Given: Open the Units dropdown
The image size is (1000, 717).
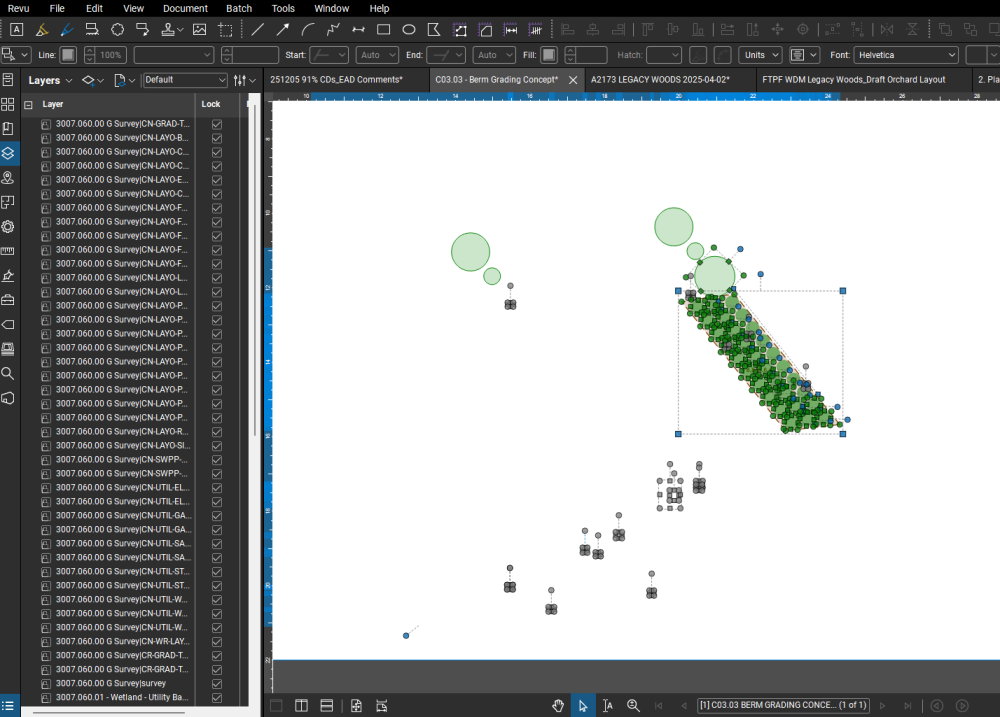Looking at the screenshot, I should tap(760, 55).
